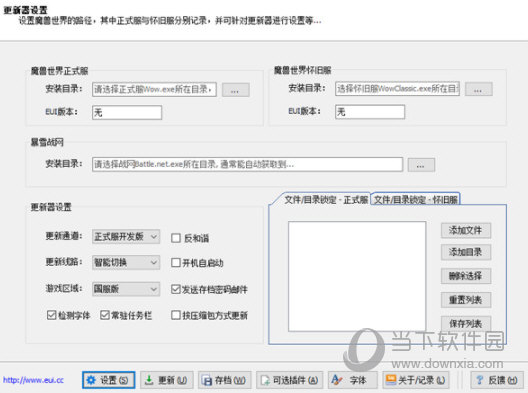
Task: Browse for 怀旧服 install directory with ... button
Action: click(x=479, y=90)
